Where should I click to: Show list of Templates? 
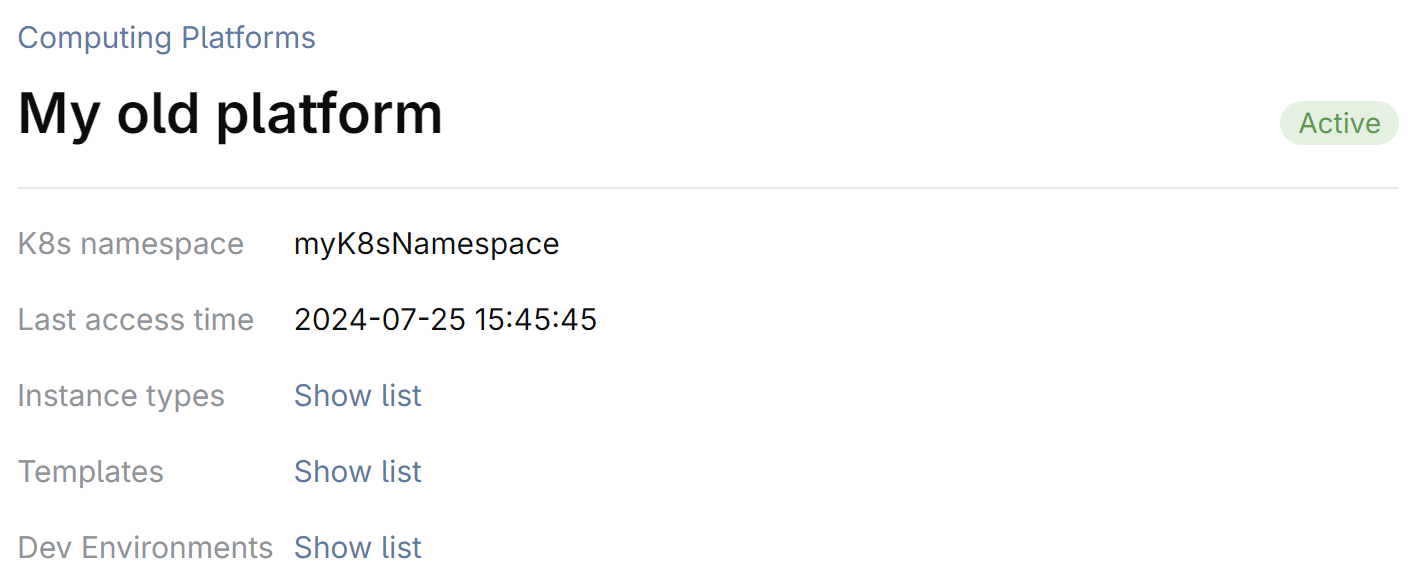tap(358, 472)
